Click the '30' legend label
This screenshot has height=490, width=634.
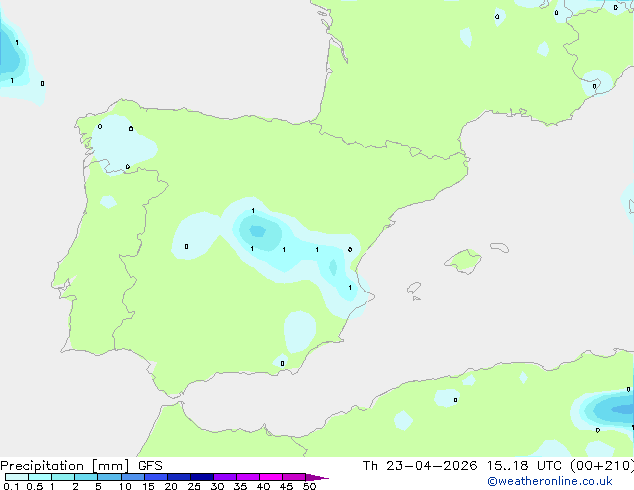point(217,486)
